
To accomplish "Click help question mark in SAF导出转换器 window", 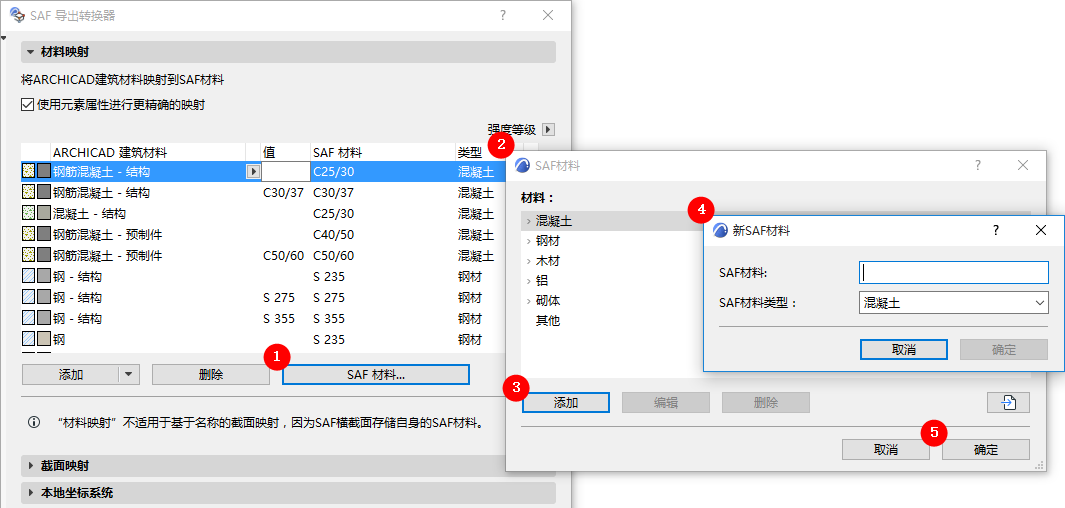I will (503, 15).
